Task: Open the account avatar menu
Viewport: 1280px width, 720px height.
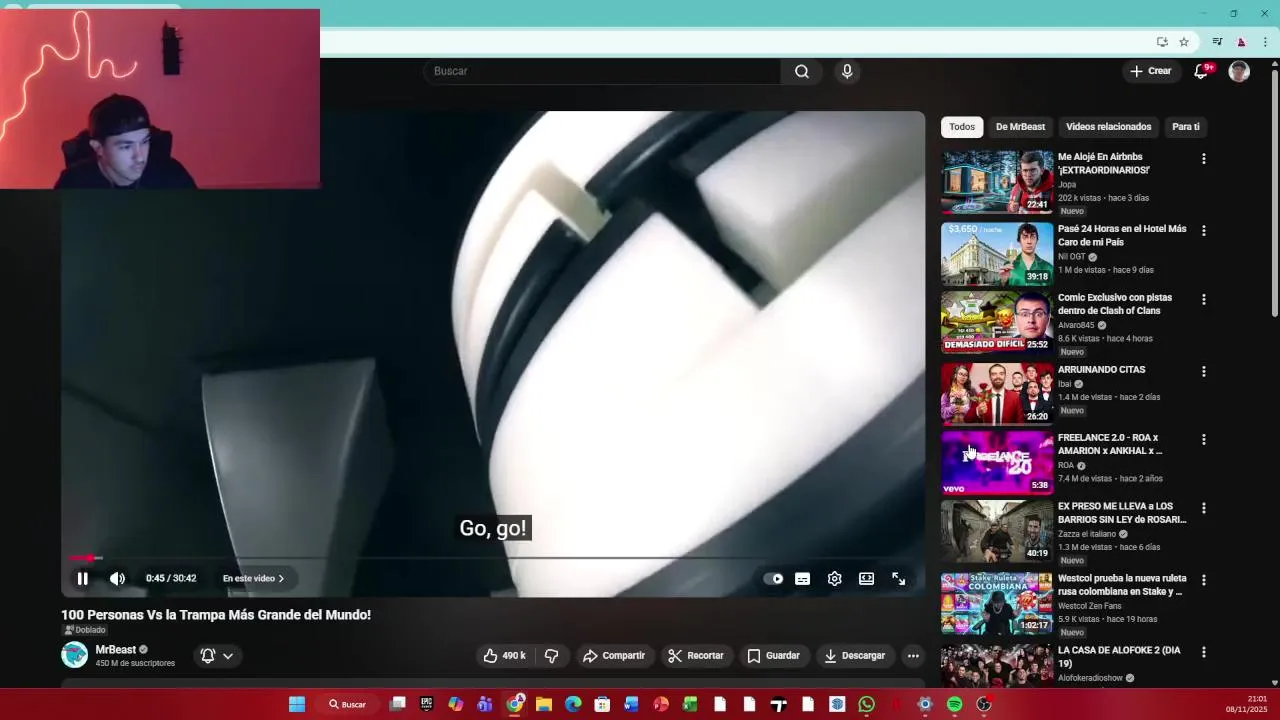Action: click(x=1239, y=71)
